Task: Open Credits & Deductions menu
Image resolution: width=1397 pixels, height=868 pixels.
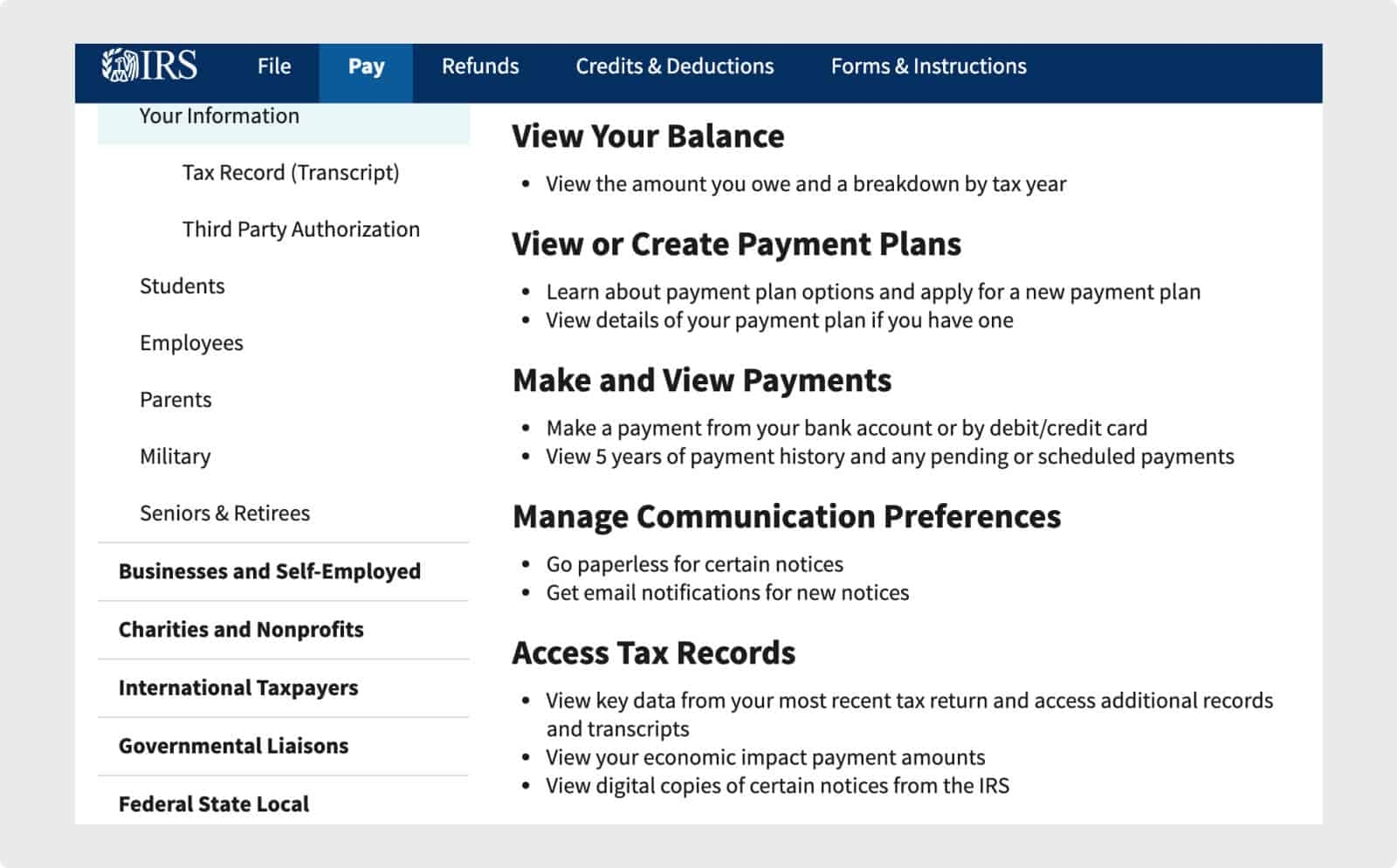Action: tap(674, 66)
